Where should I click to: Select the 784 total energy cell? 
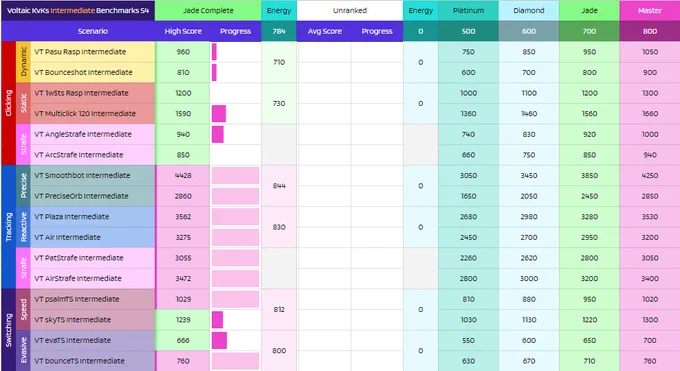[x=279, y=31]
